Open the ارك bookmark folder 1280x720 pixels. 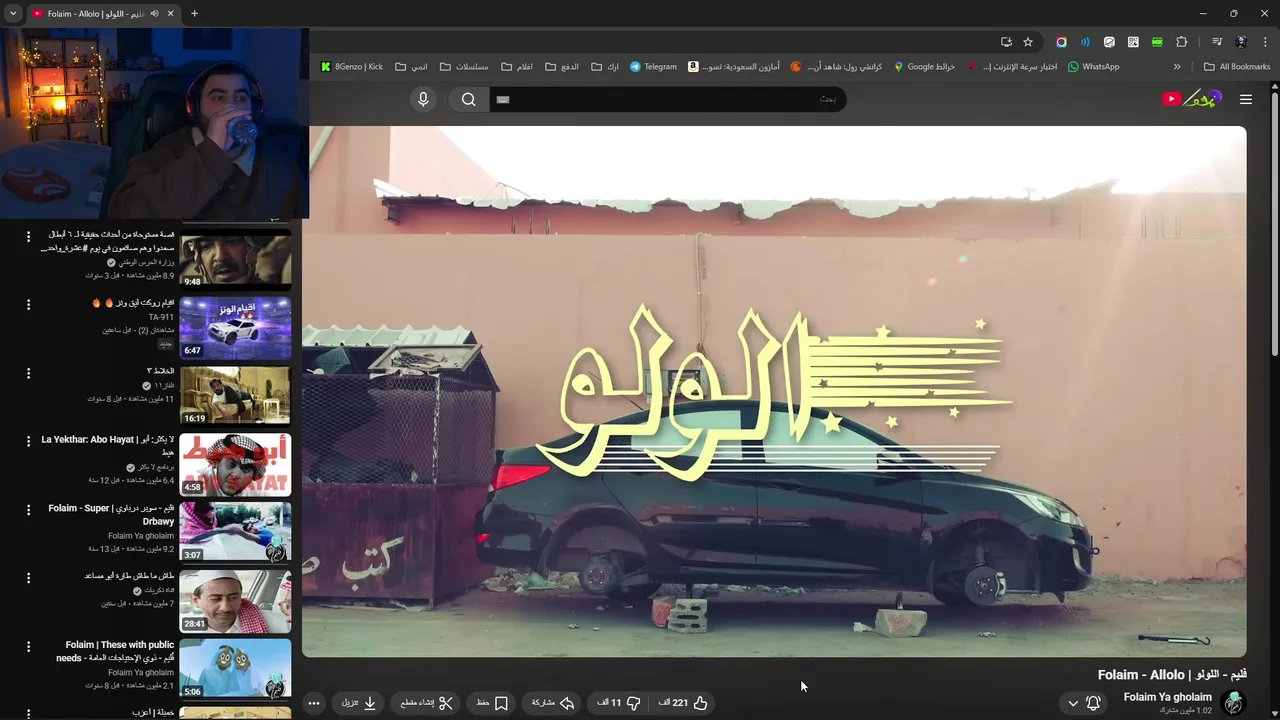tap(605, 67)
